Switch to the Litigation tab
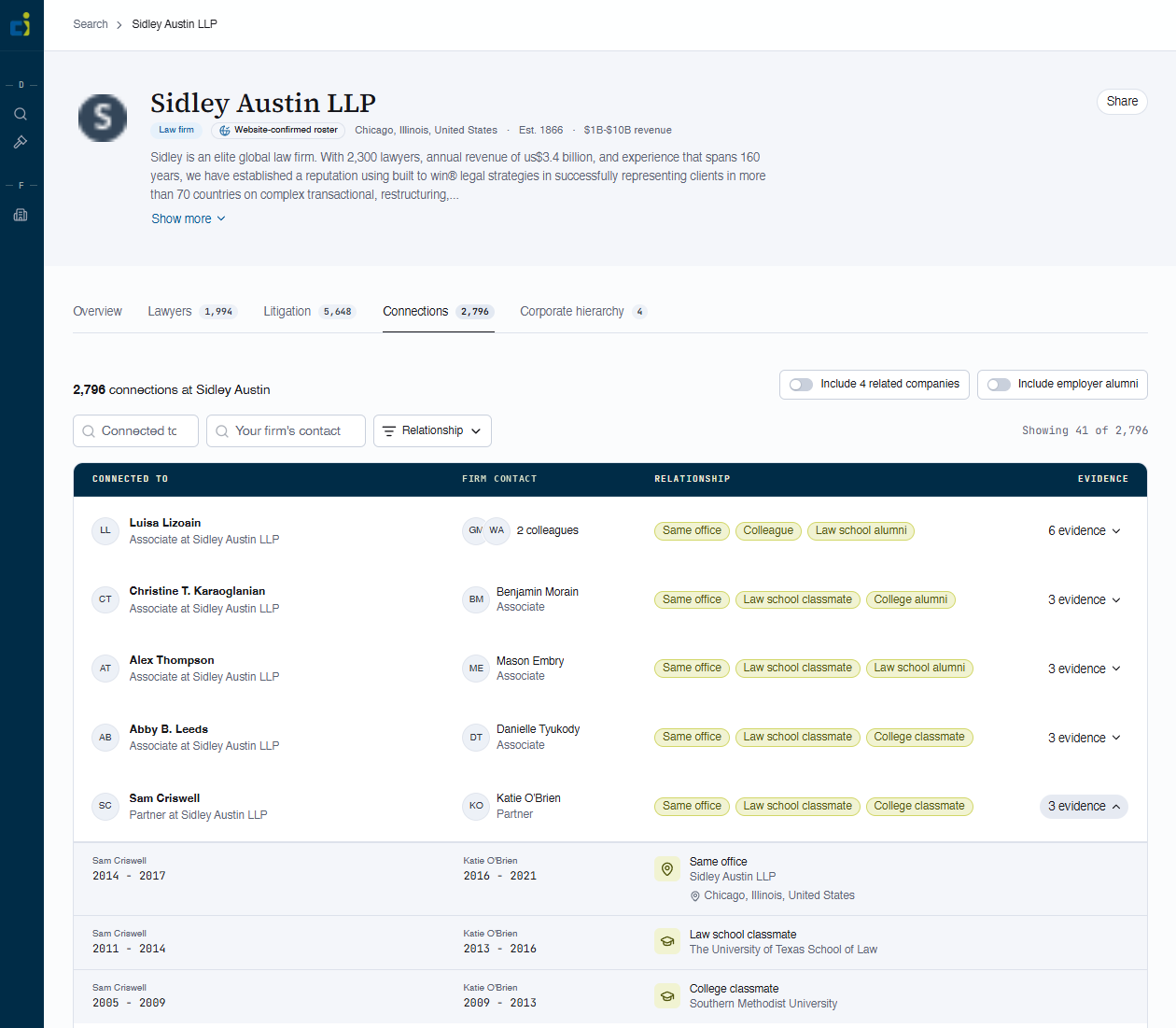 (x=310, y=311)
